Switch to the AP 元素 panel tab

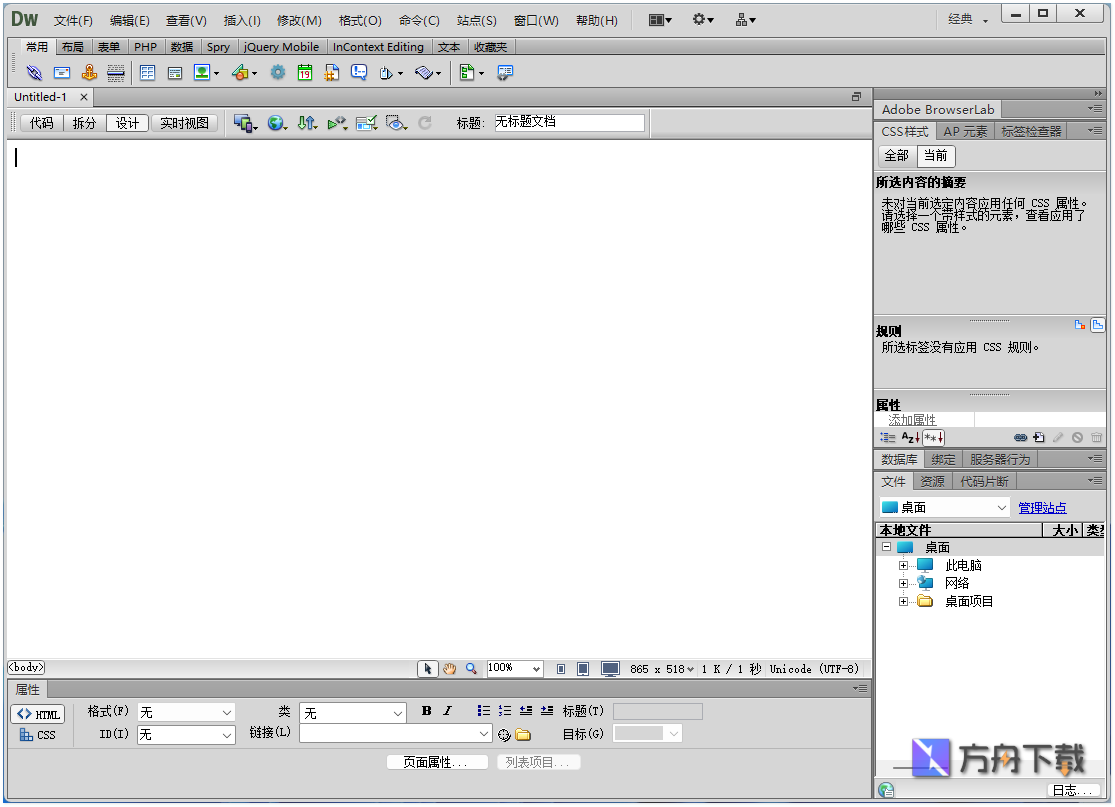click(965, 132)
